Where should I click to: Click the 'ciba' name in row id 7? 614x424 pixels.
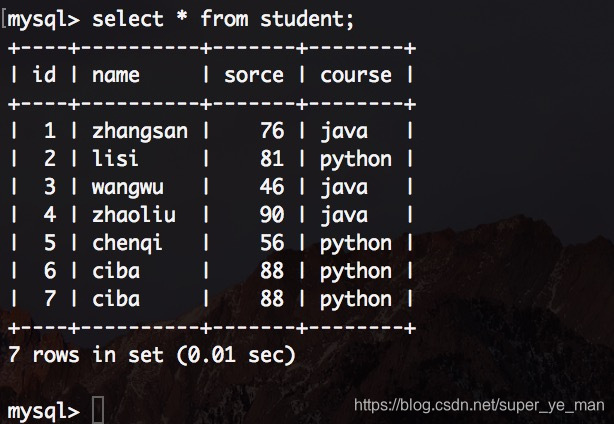click(116, 299)
